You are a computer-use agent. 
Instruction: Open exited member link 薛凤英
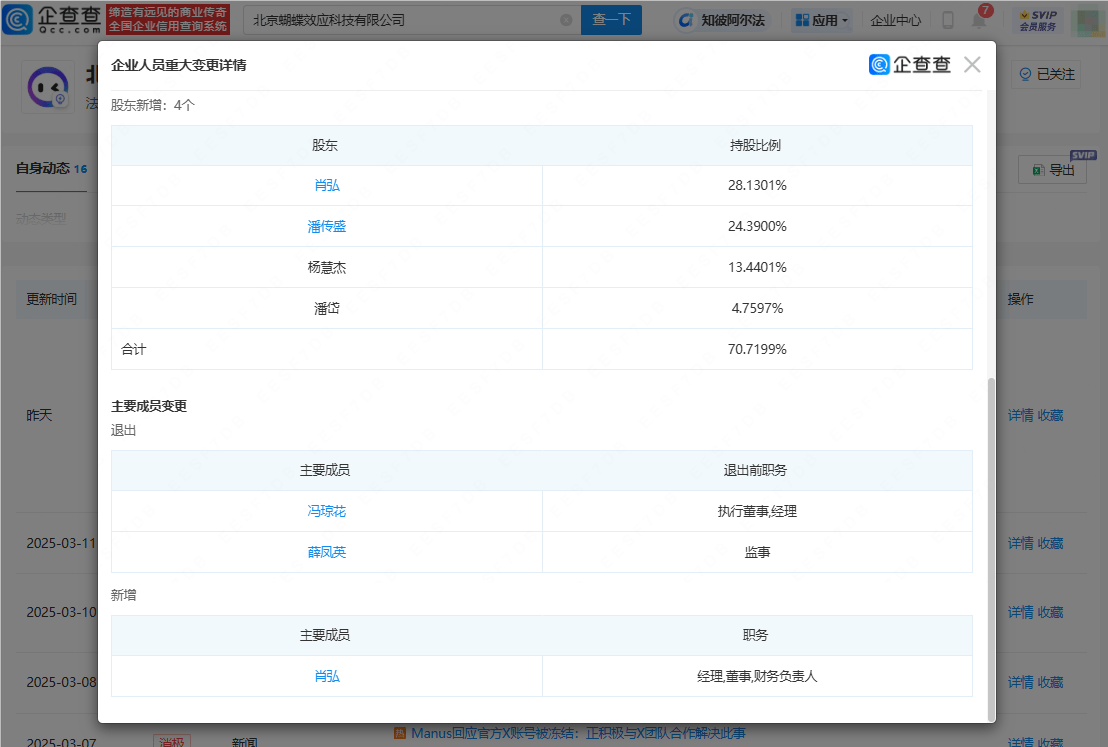tap(327, 552)
